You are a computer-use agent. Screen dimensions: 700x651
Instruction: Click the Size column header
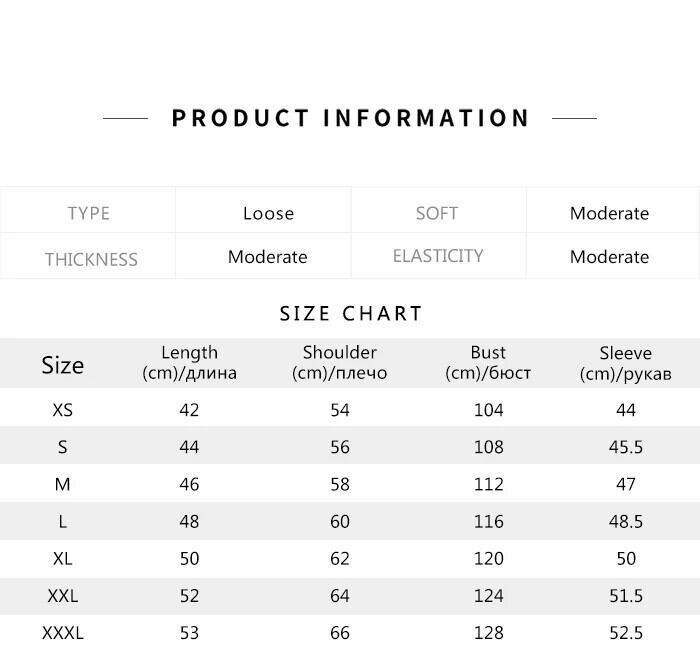[x=62, y=365]
